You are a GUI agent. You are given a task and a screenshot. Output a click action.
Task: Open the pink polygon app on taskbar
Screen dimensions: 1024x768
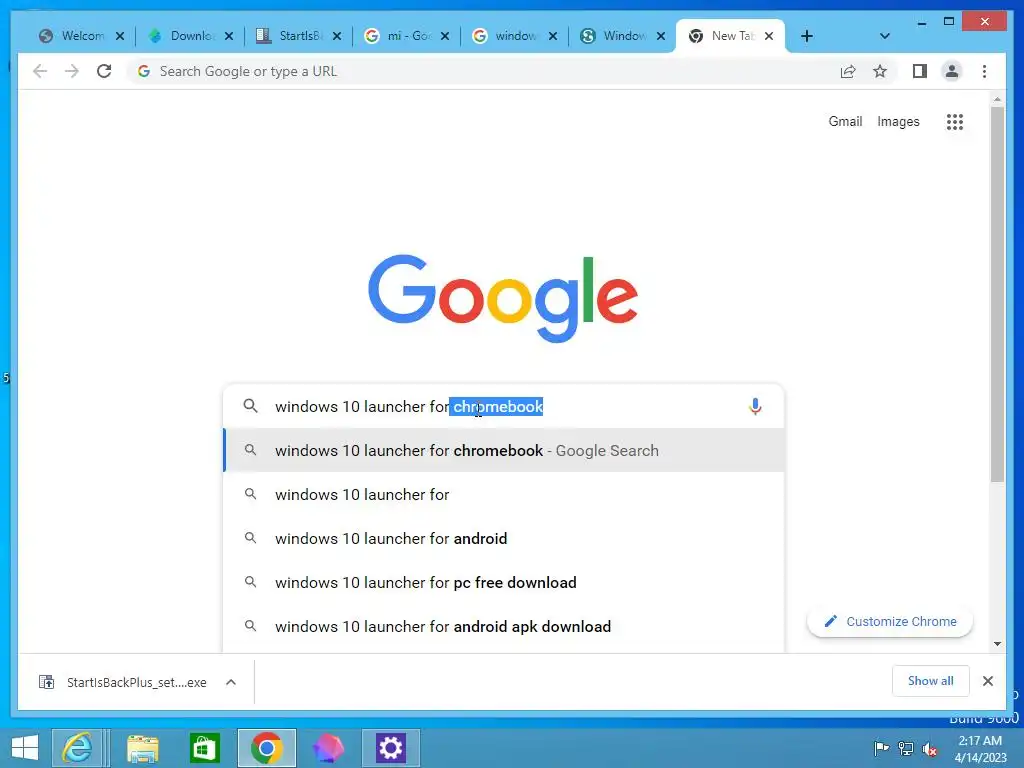328,748
